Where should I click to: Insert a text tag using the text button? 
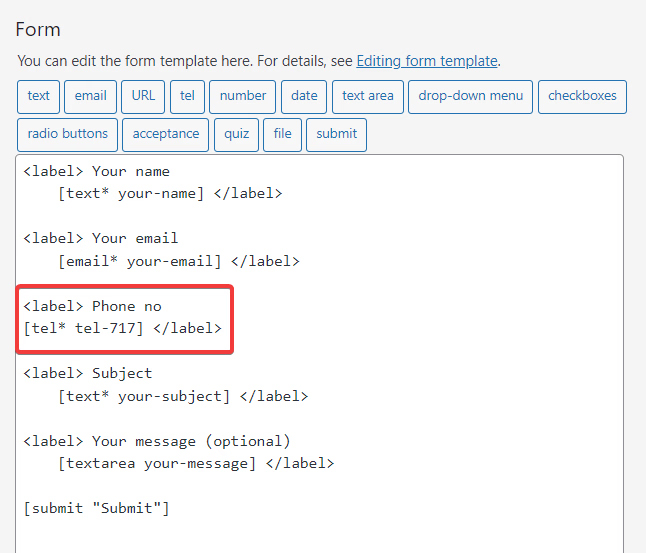coord(38,96)
